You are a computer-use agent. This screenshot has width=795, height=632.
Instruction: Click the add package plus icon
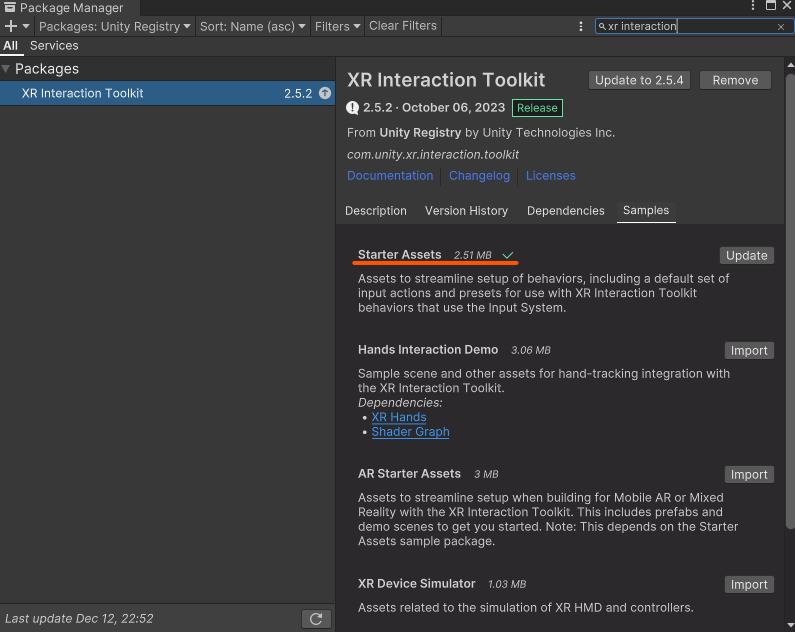point(12,27)
